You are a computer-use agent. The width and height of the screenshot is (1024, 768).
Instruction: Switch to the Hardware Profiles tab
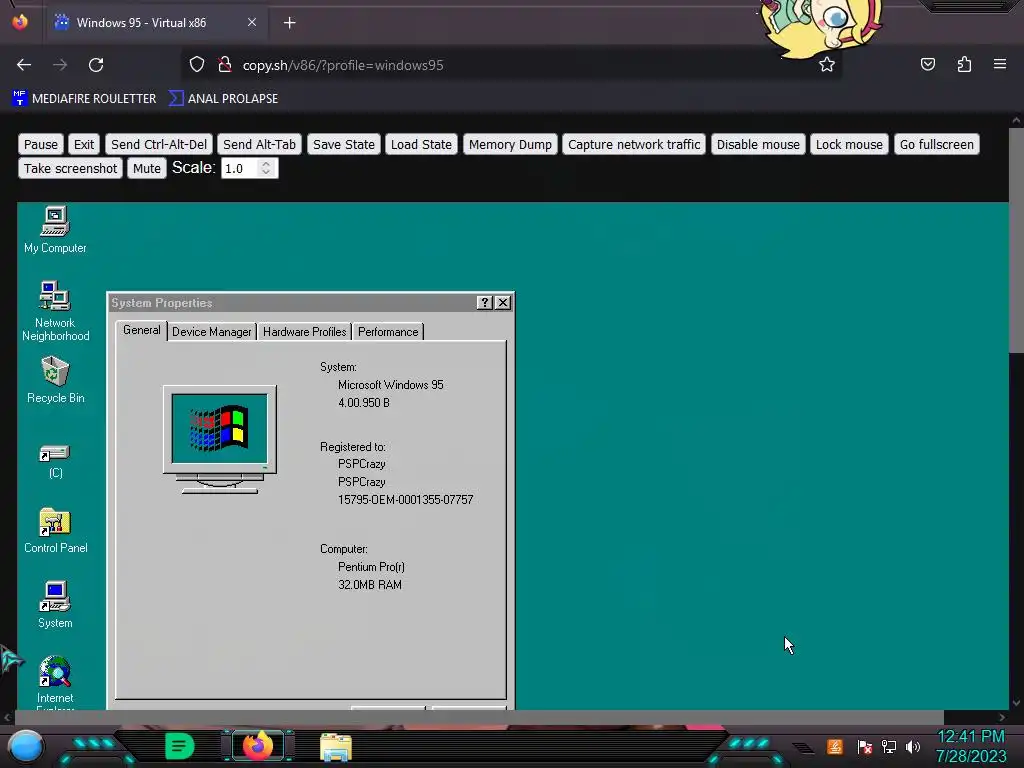304,332
